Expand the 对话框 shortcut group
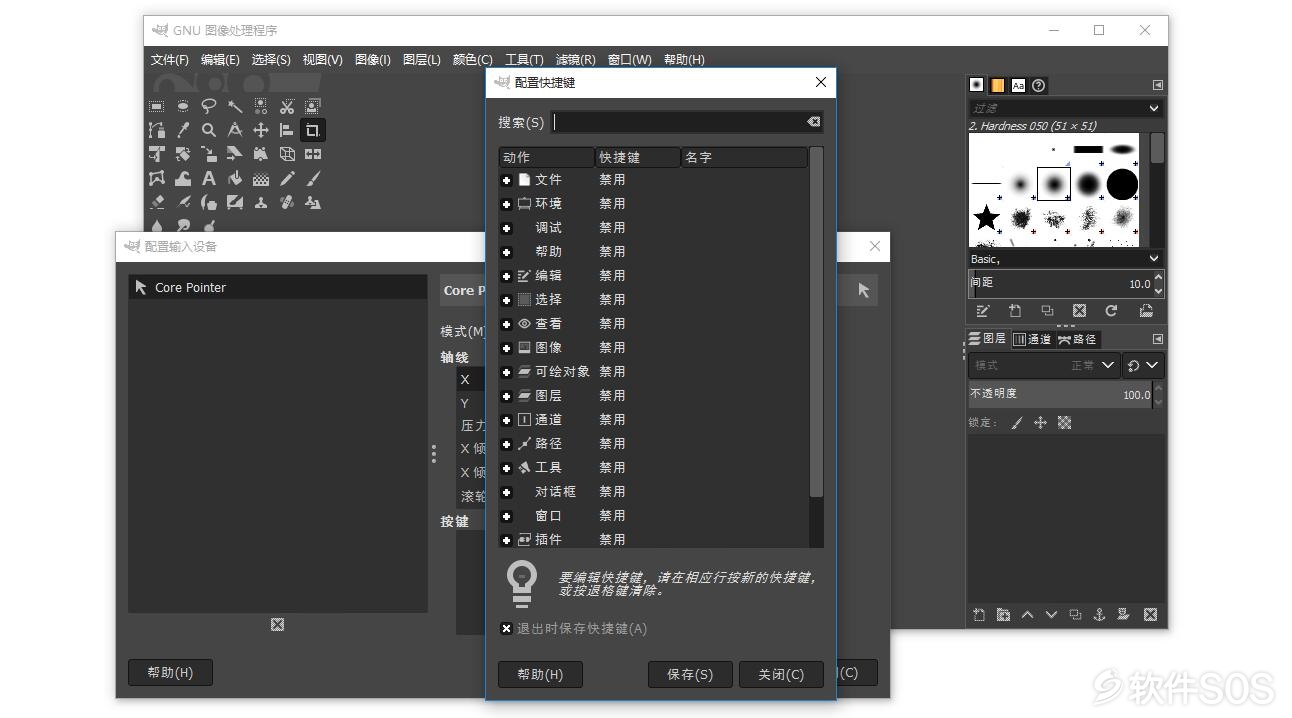 [506, 492]
